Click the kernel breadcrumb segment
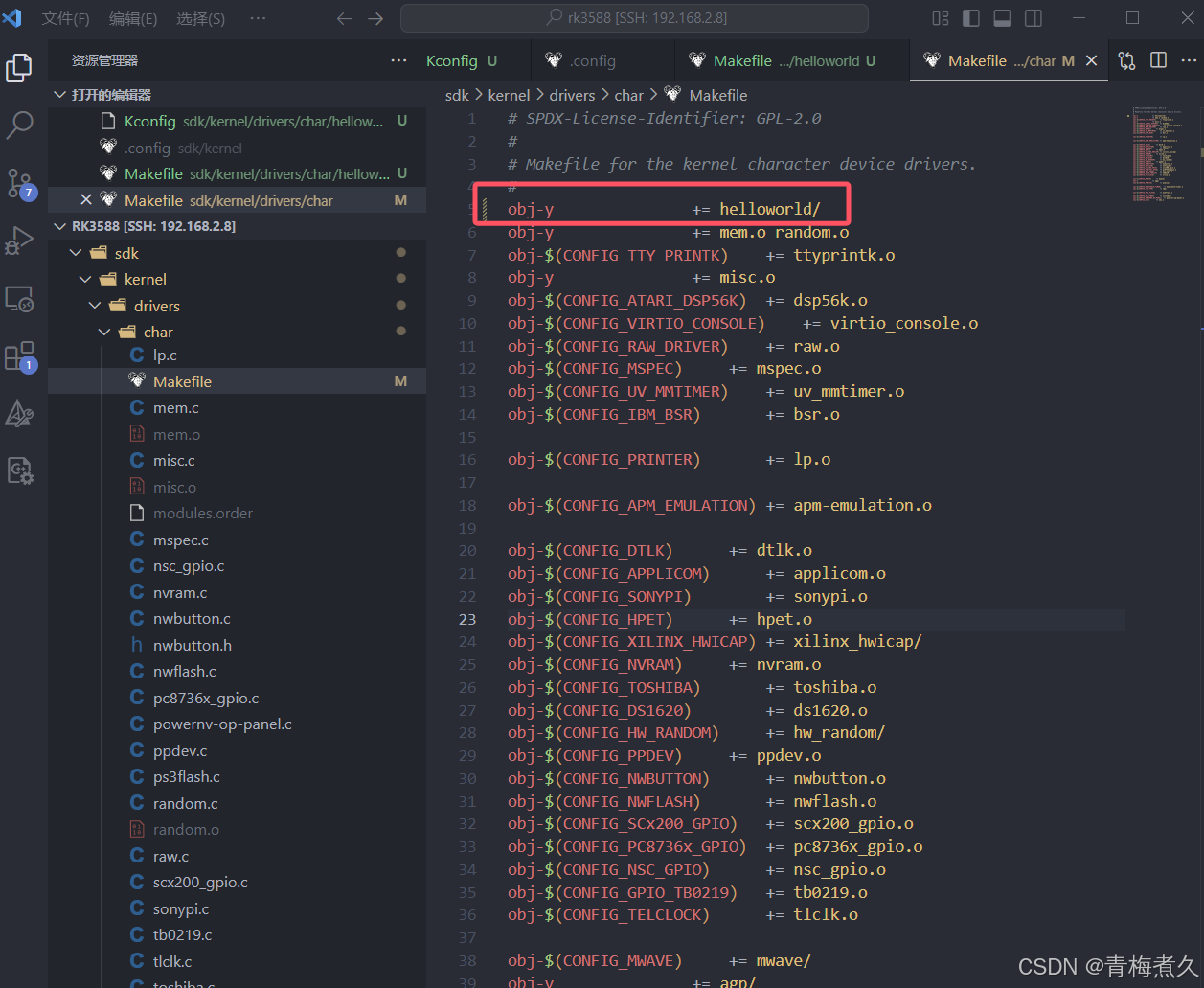The image size is (1204, 988). point(509,95)
